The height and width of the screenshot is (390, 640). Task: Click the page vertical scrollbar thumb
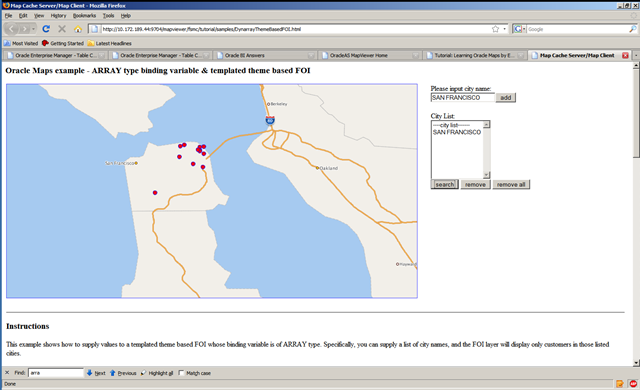636,113
